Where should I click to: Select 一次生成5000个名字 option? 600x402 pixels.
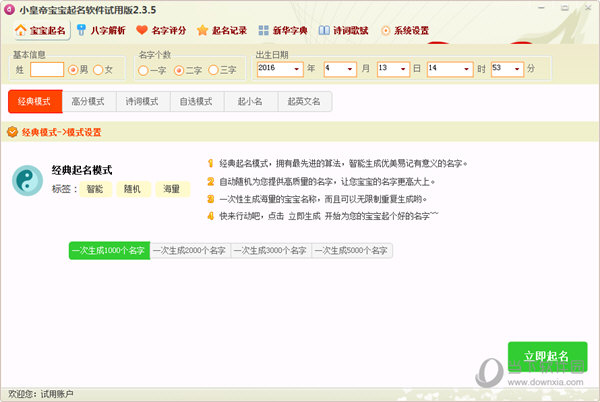(x=352, y=251)
